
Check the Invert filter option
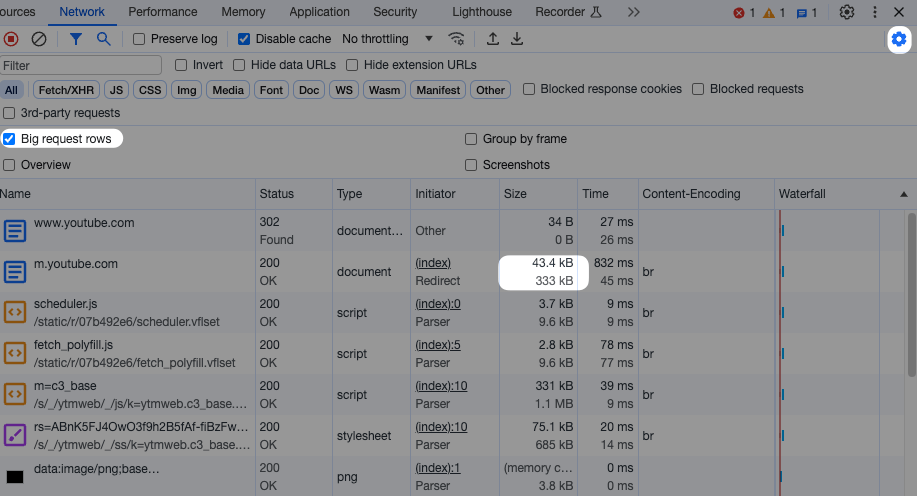pos(181,65)
